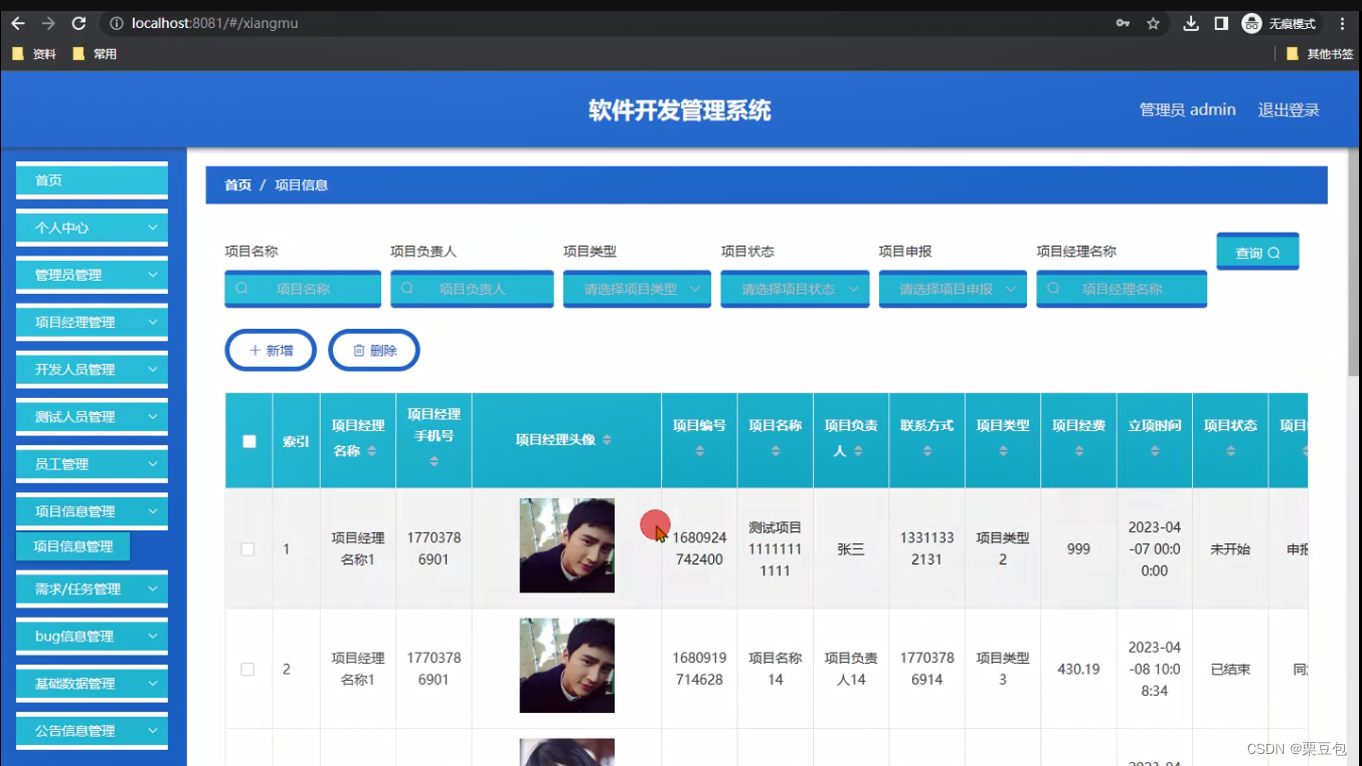Click 退出登录 logout link

(x=1288, y=110)
